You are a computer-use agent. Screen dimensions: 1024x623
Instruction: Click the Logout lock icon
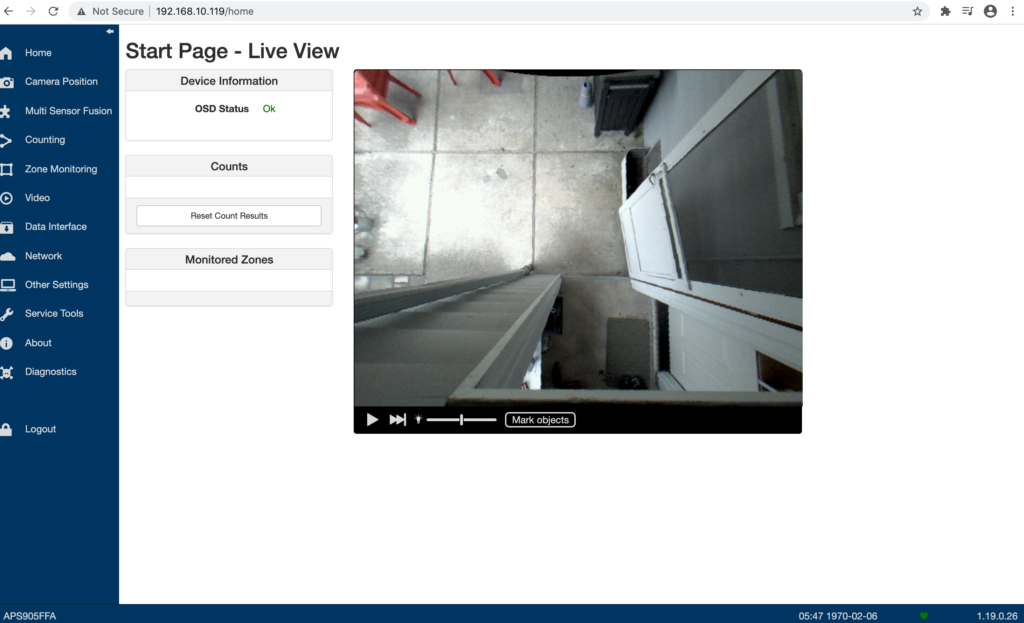click(x=6, y=430)
